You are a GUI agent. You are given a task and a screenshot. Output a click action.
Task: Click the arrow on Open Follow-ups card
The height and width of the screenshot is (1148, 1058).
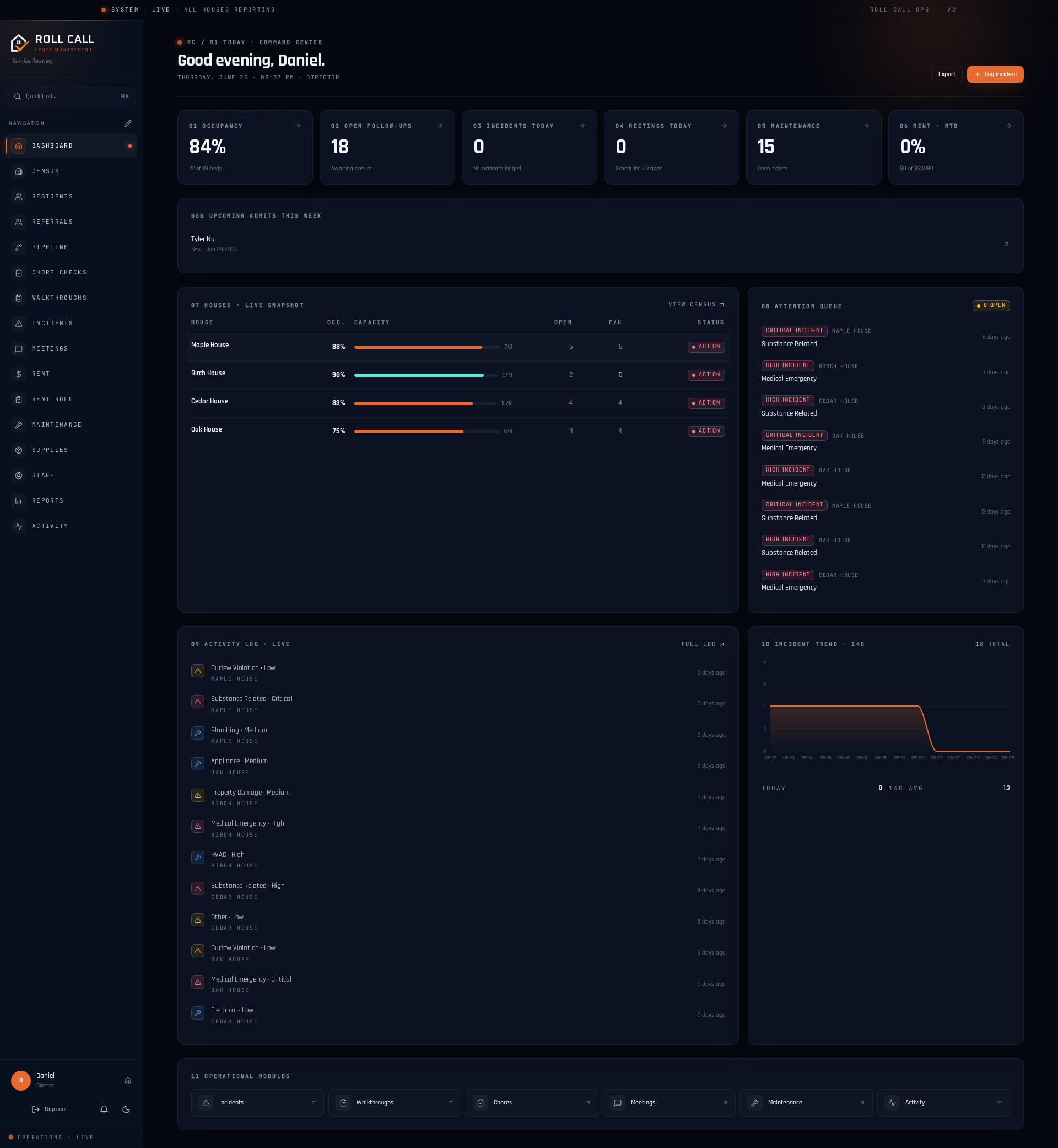440,126
